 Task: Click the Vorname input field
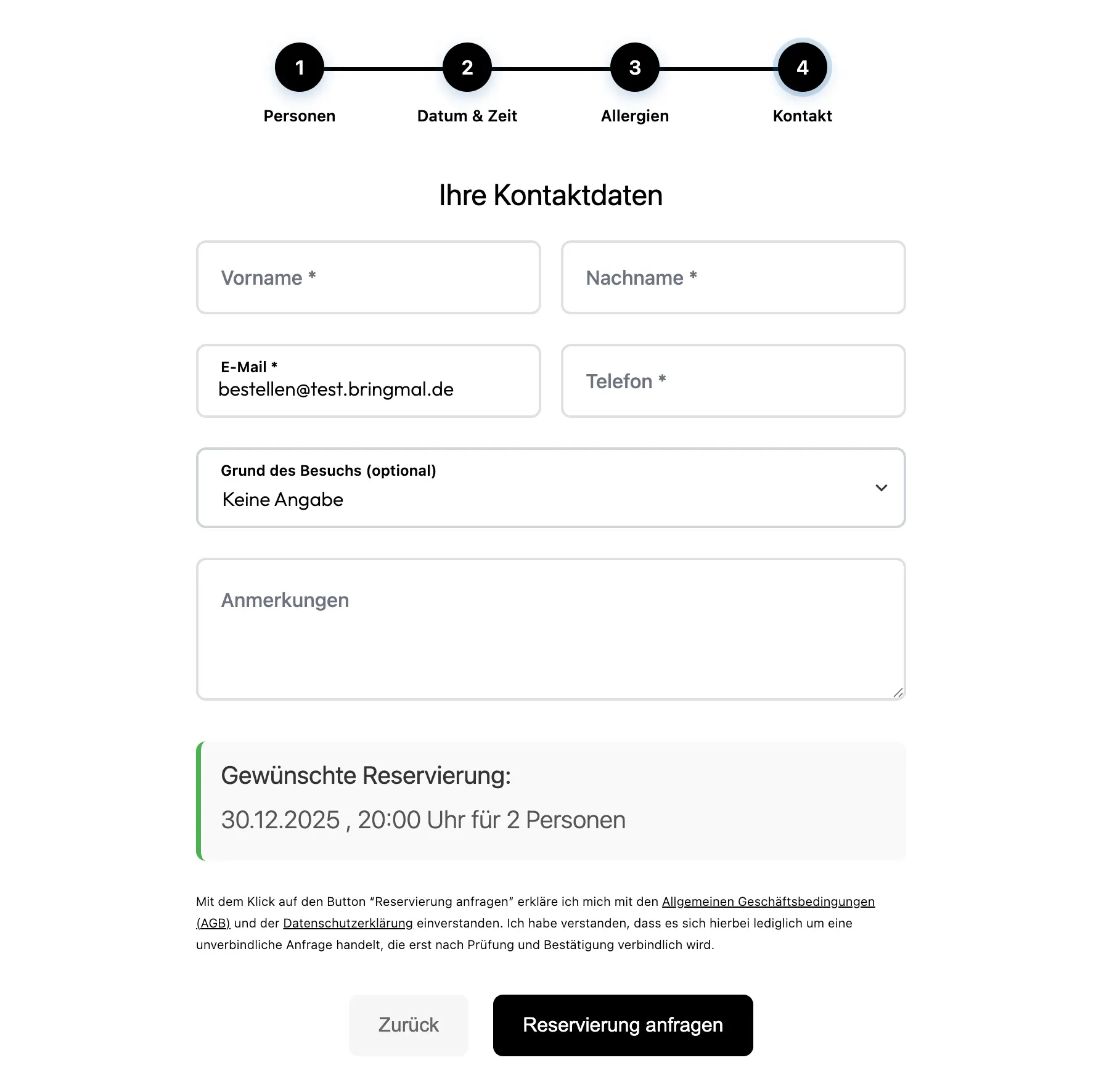pyautogui.click(x=368, y=277)
